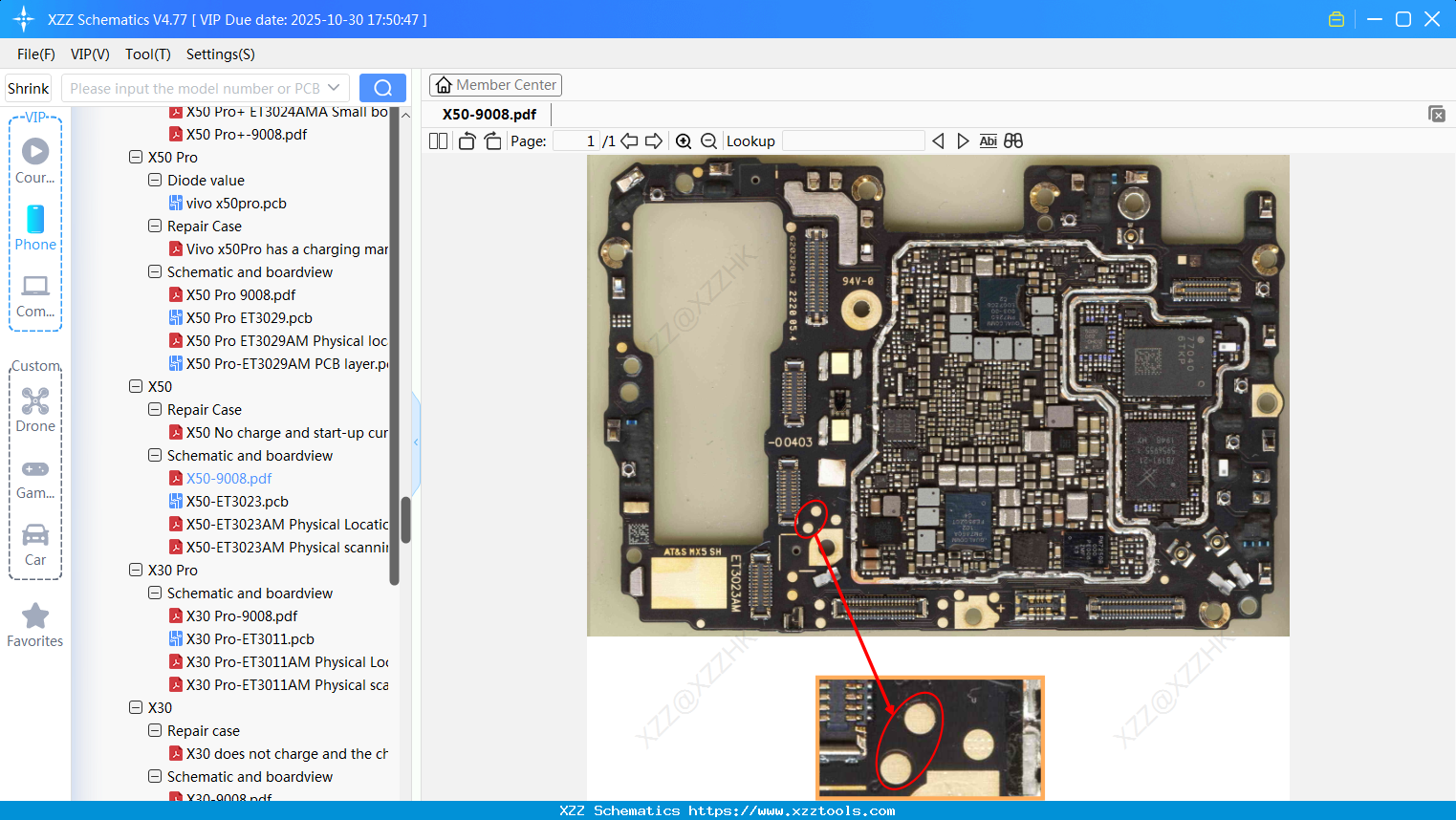Open 'Vivo x50Pro has a charging' repair case
This screenshot has width=1456, height=820.
287,248
